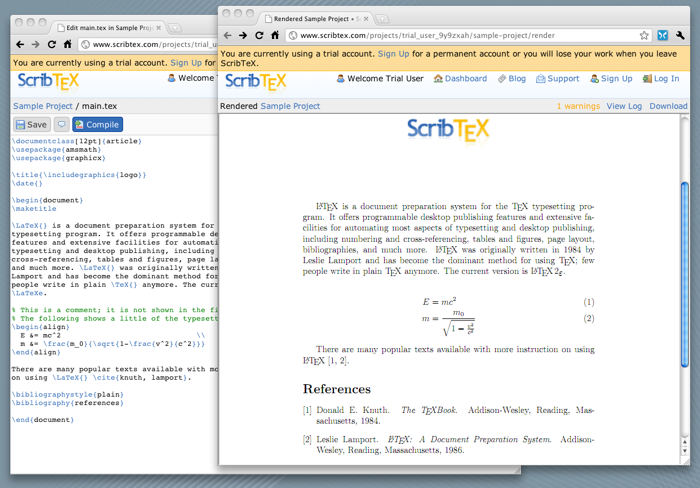
Task: Open the comment bubble button beside Save
Action: point(62,125)
